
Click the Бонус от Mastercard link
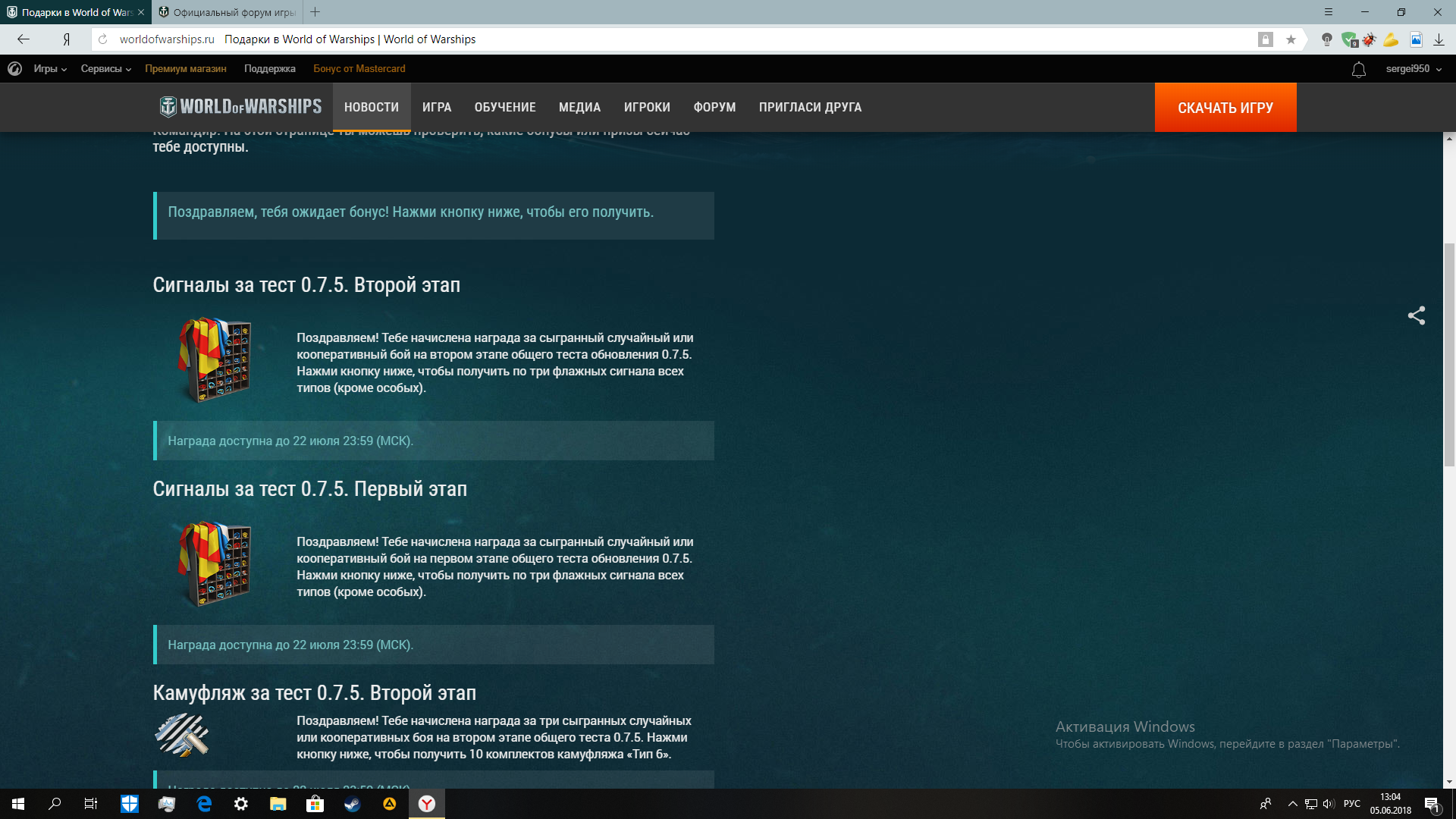coord(359,69)
